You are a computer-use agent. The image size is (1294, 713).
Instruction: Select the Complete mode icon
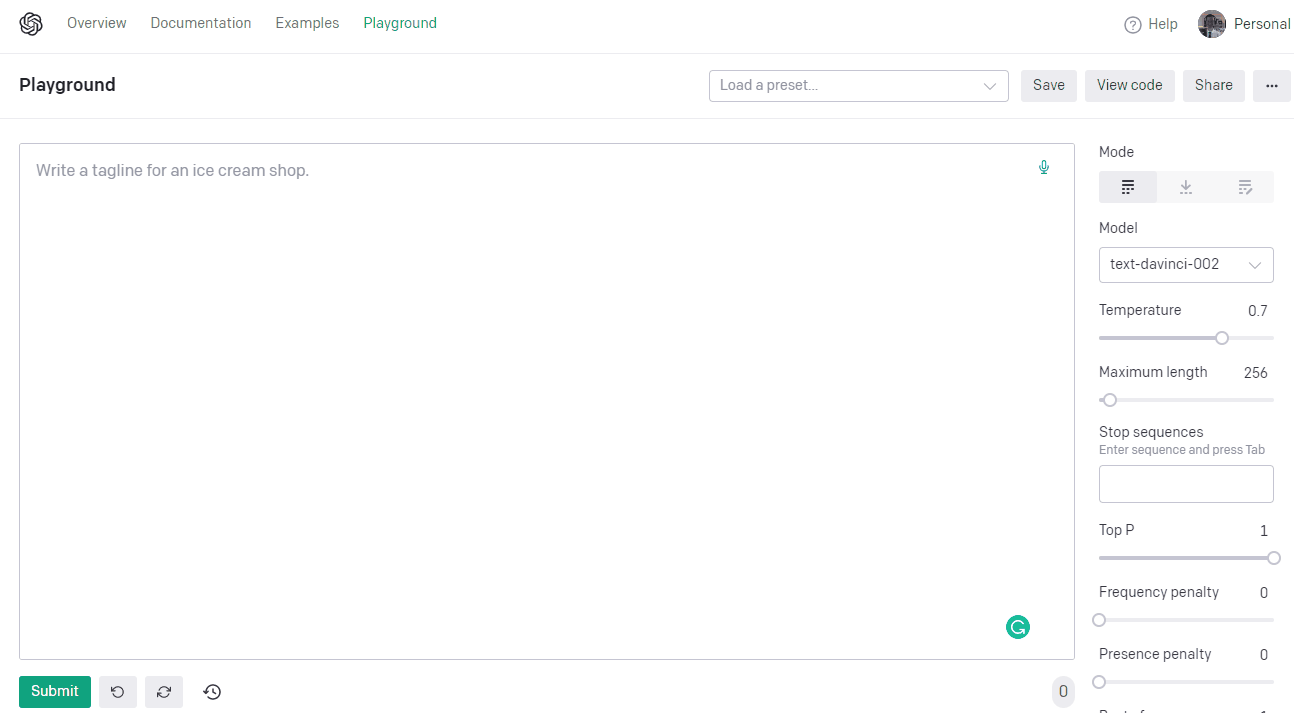pyautogui.click(x=1128, y=187)
